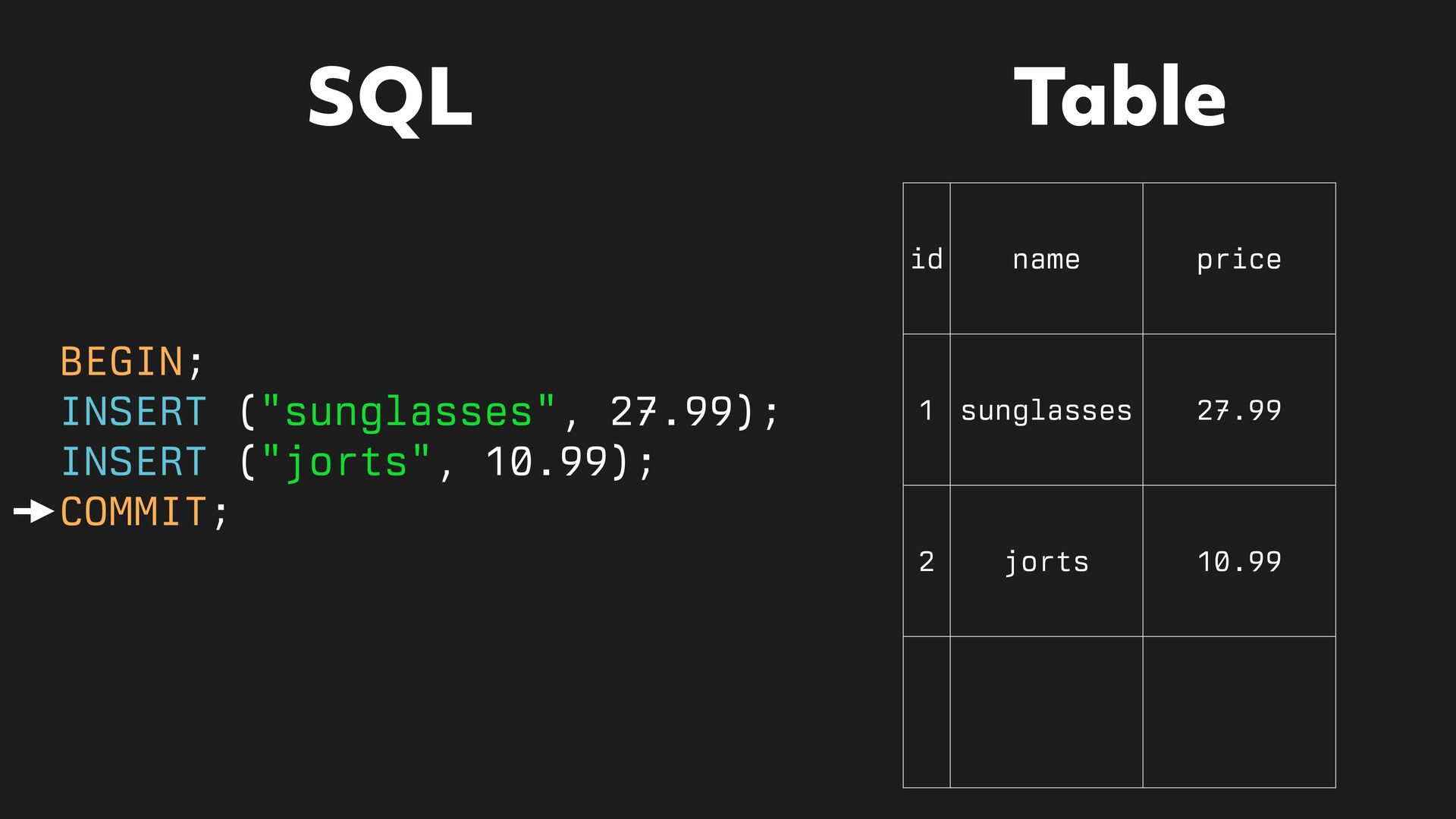Click the SQL heading
The image size is (1456, 819).
[x=390, y=98]
